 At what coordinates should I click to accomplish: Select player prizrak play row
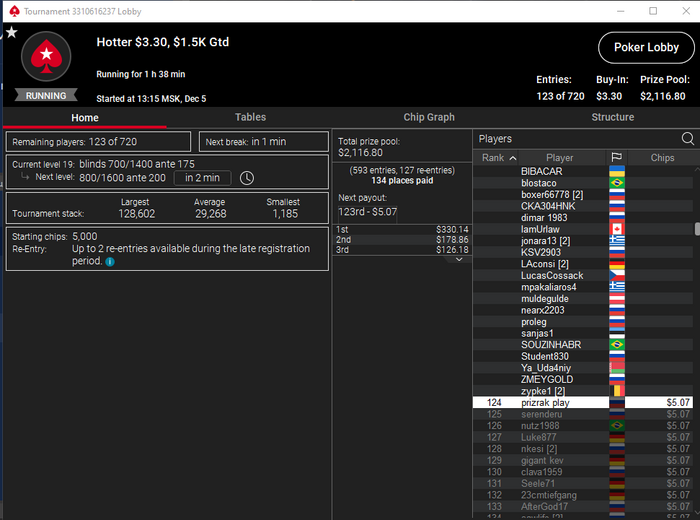coord(583,403)
